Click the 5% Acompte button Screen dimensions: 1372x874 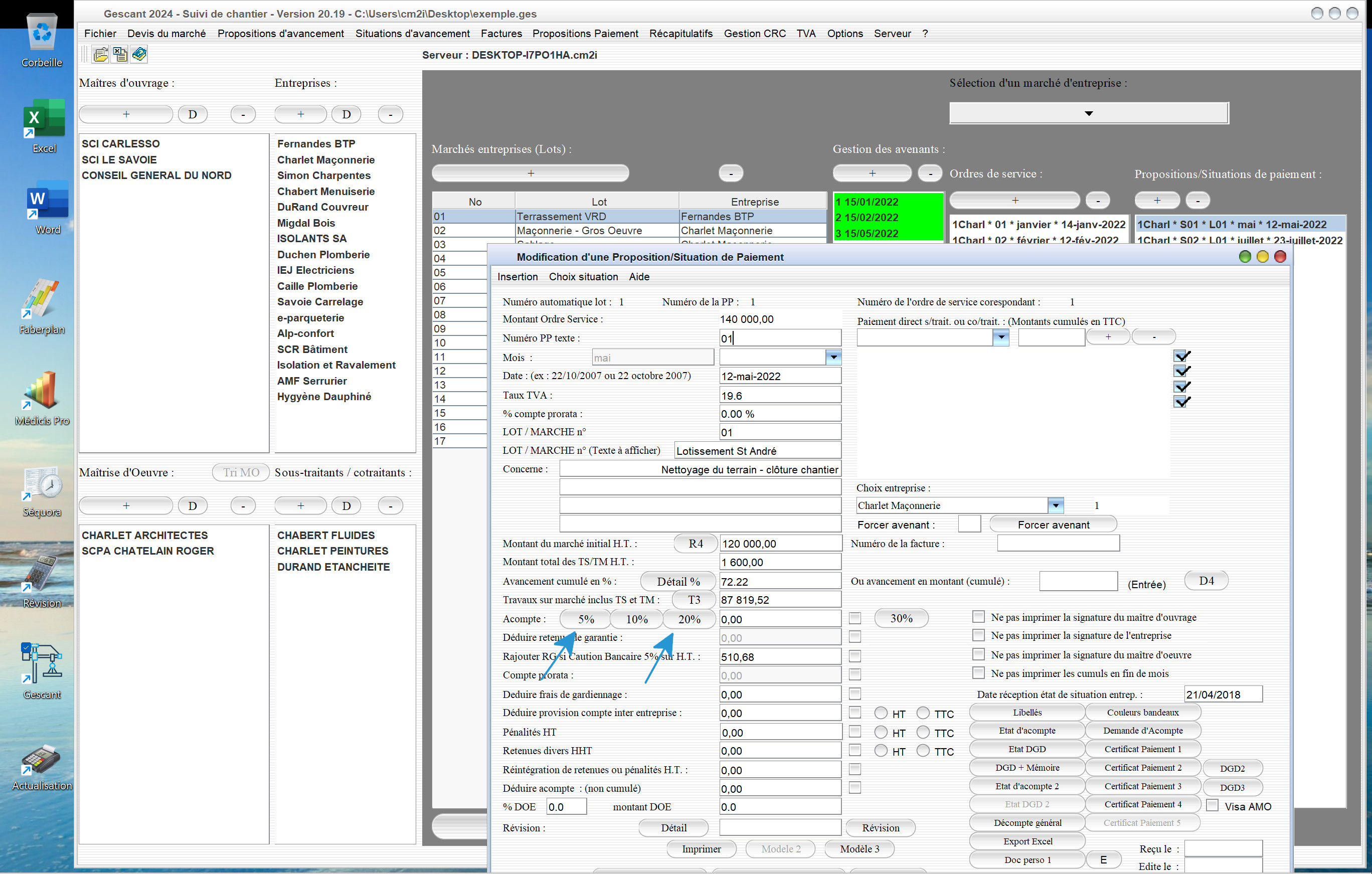point(586,619)
